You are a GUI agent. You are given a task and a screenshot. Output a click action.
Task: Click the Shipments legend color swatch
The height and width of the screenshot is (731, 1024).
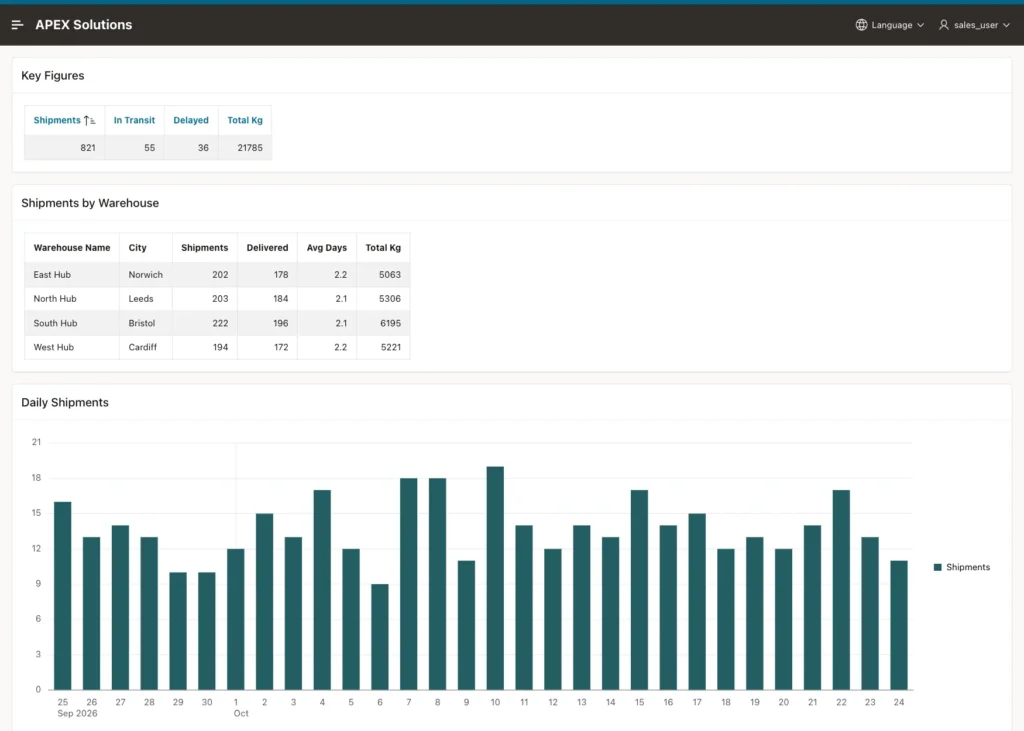pyautogui.click(x=938, y=567)
